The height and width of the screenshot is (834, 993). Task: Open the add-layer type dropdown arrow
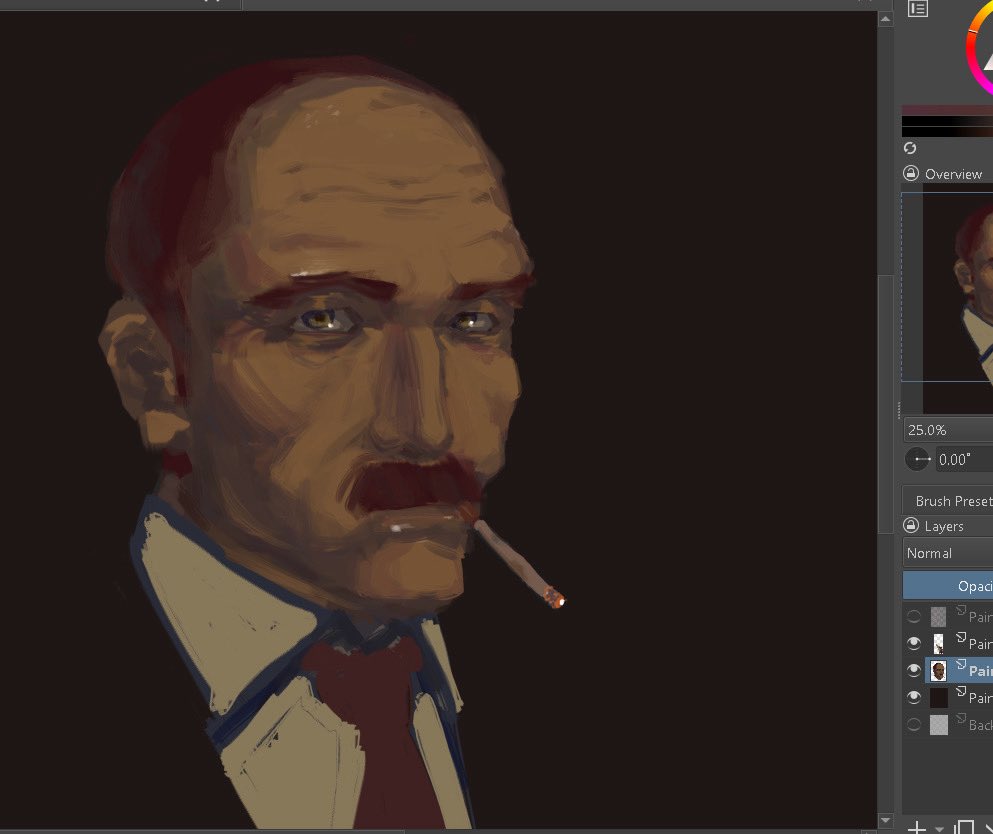coord(939,828)
